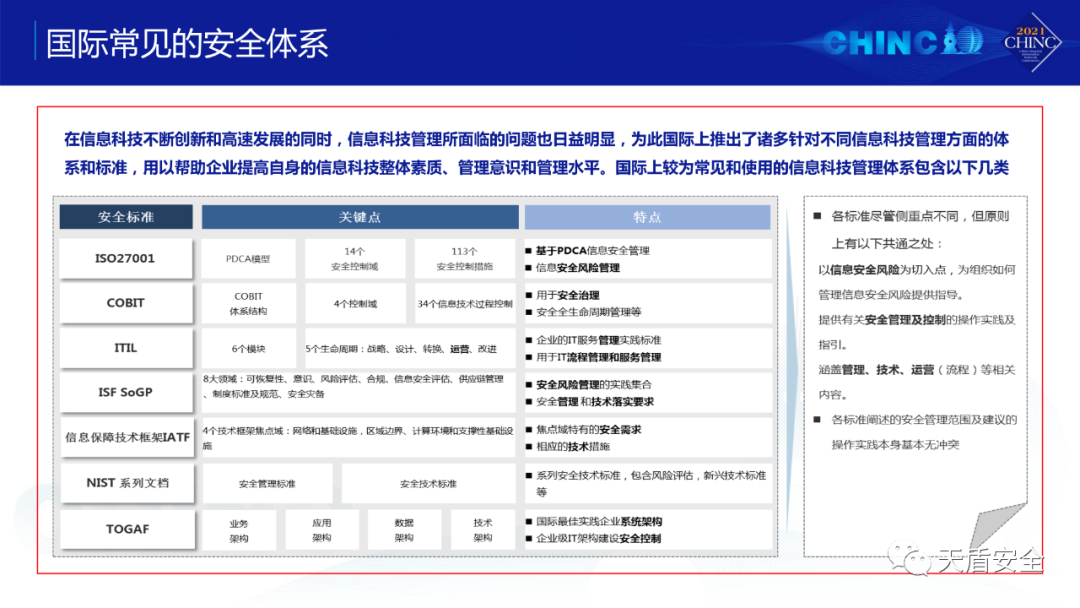Image resolution: width=1080 pixels, height=608 pixels.
Task: Click the 5个生命周期 cell in ITIL row
Action: coord(410,348)
